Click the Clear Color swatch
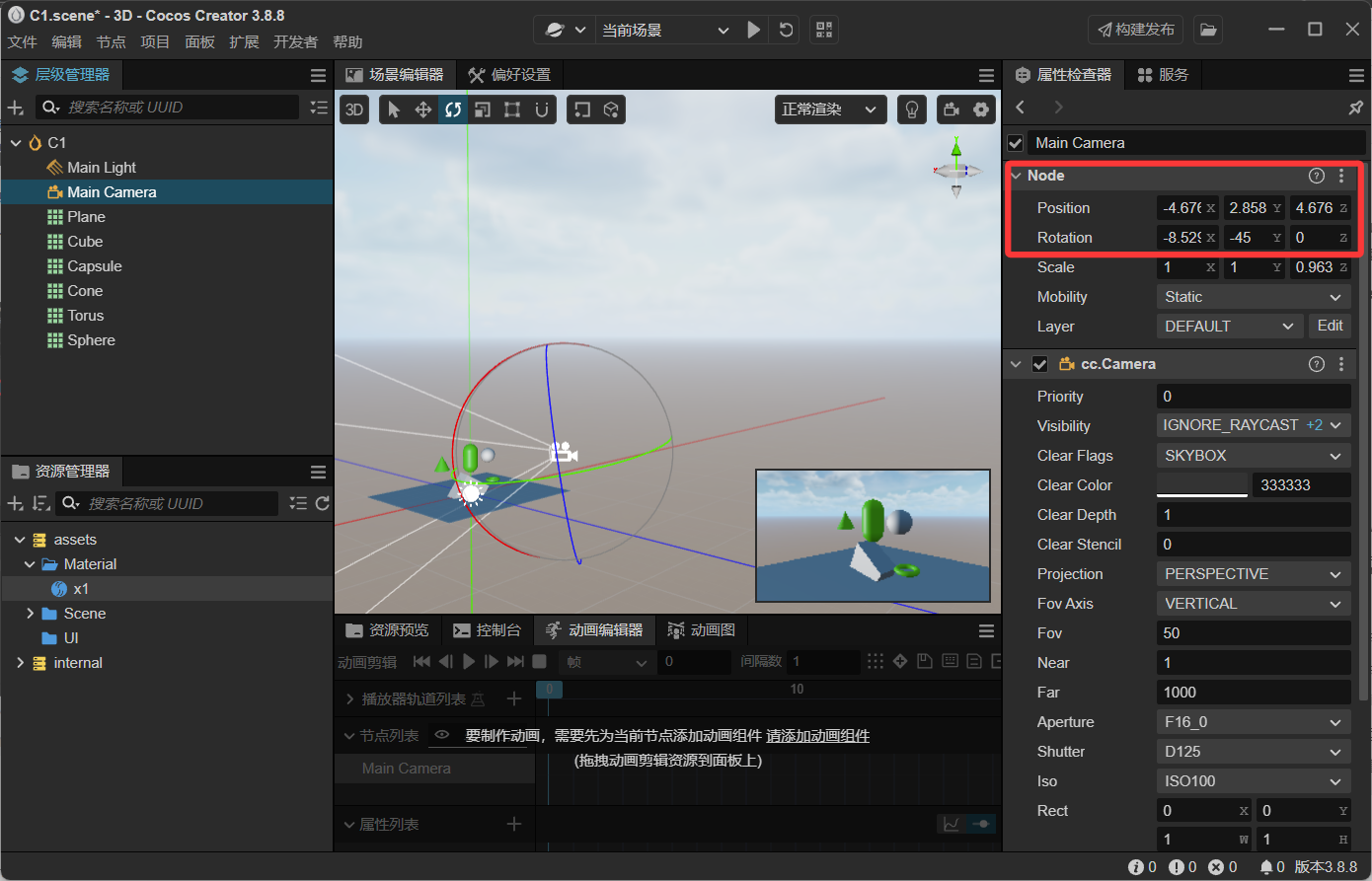 [x=1202, y=485]
